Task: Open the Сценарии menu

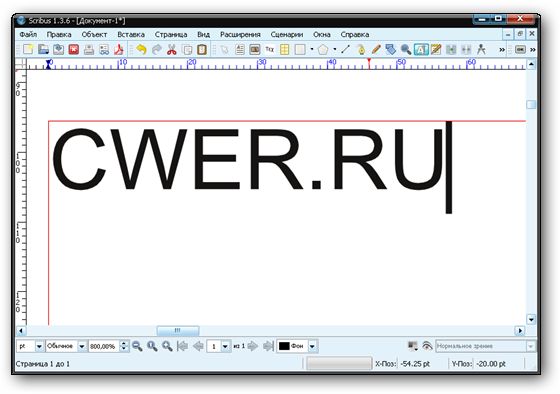Action: coord(287,35)
